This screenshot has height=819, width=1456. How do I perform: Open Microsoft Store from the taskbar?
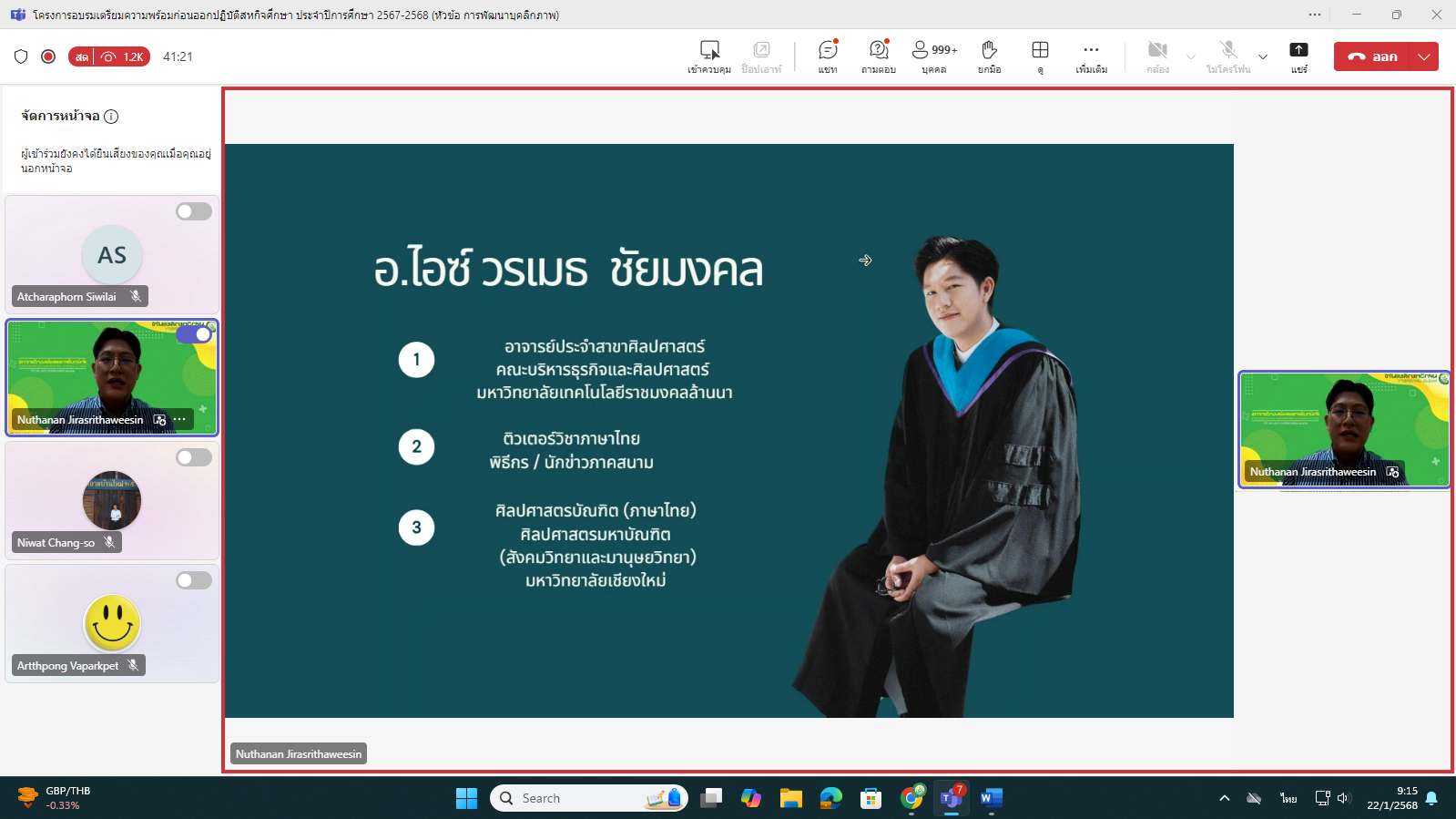coord(871,798)
